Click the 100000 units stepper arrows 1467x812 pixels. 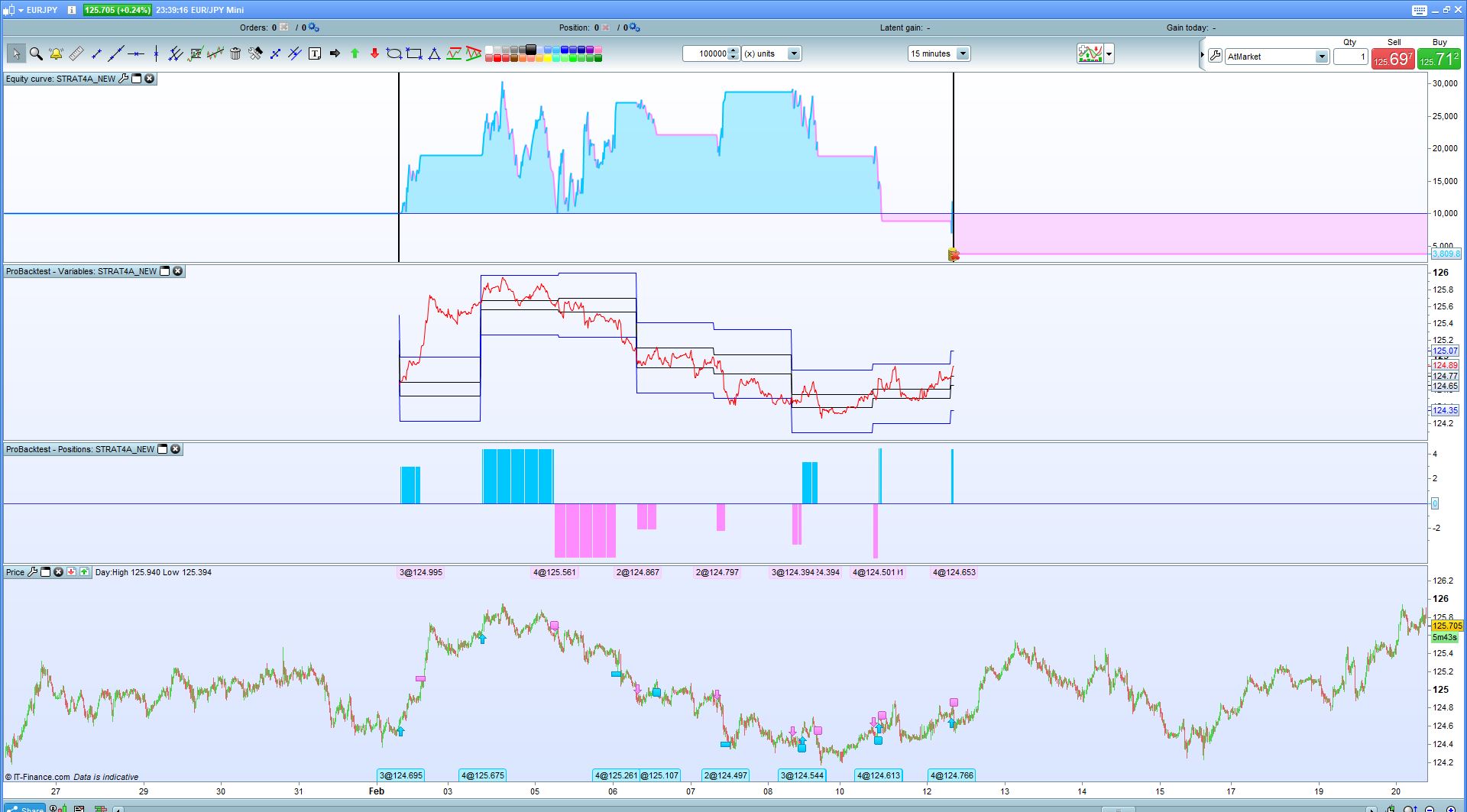[x=733, y=53]
